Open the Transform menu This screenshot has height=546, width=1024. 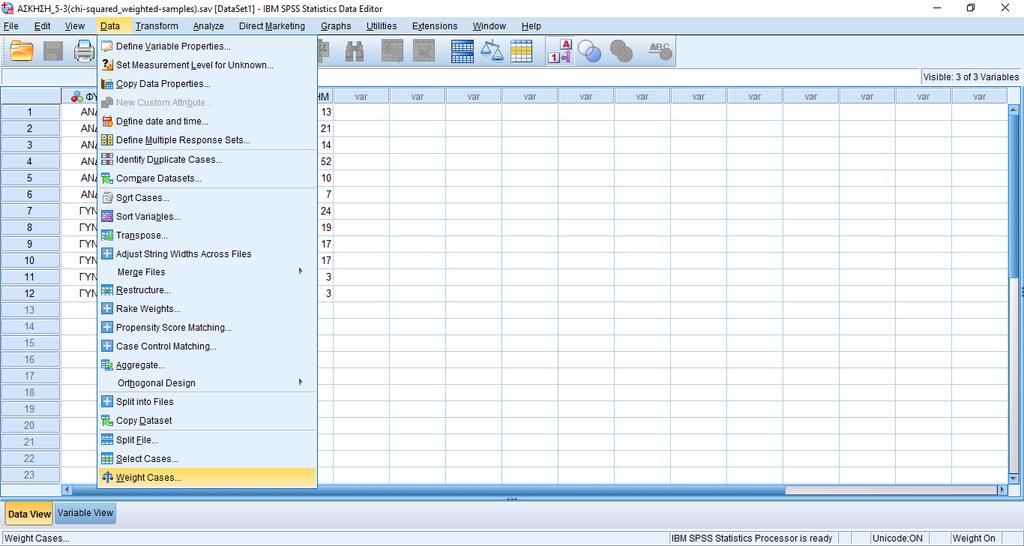[157, 26]
